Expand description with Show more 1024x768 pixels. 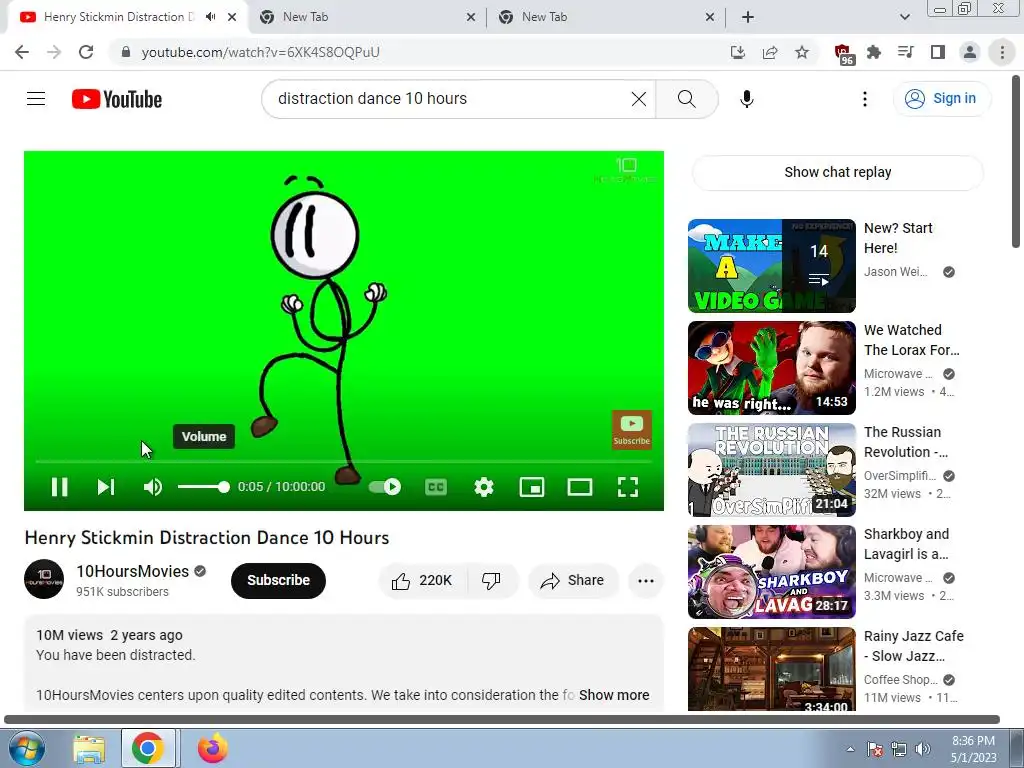[x=614, y=695]
